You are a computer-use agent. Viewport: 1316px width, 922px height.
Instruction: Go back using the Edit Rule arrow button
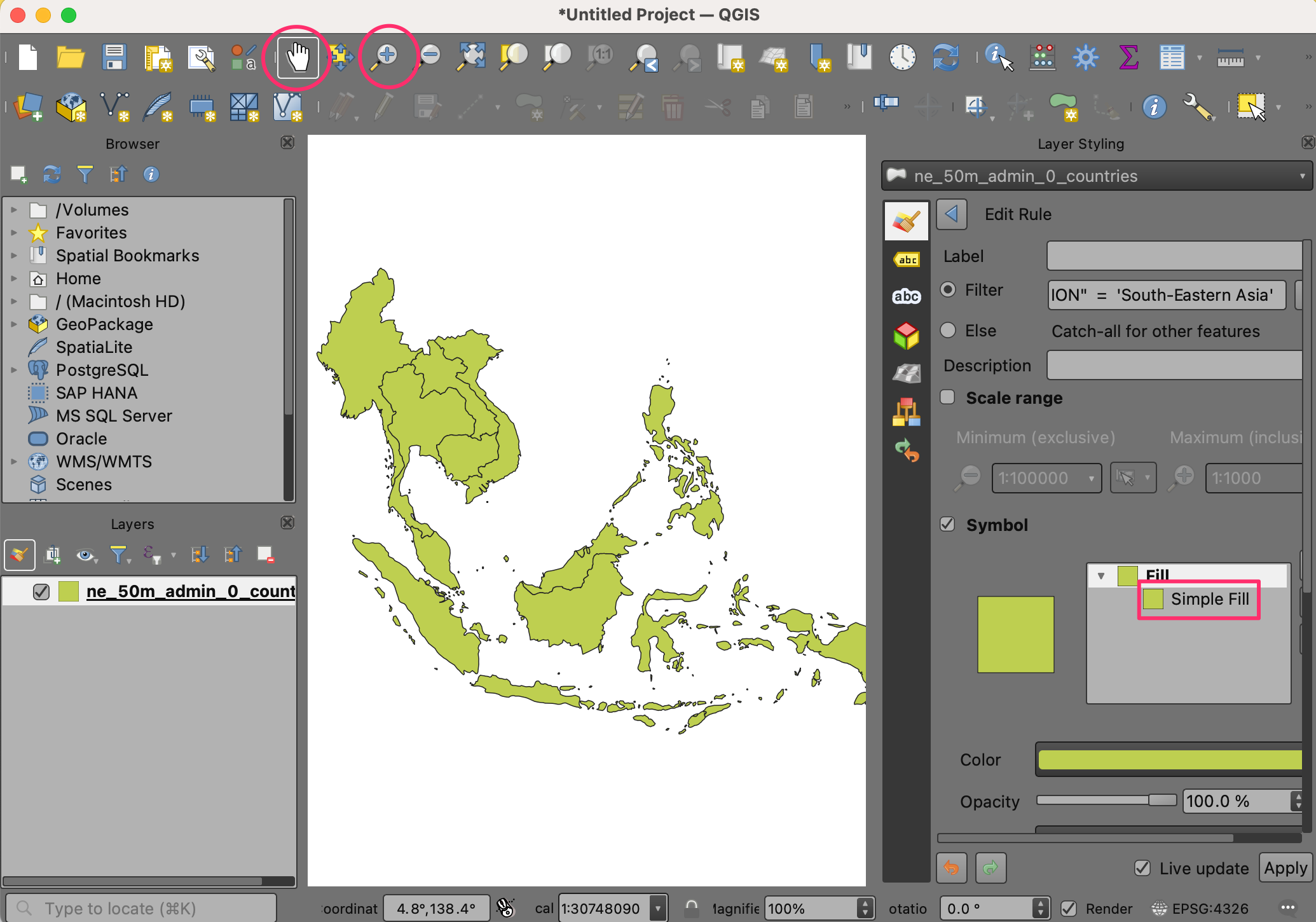951,214
